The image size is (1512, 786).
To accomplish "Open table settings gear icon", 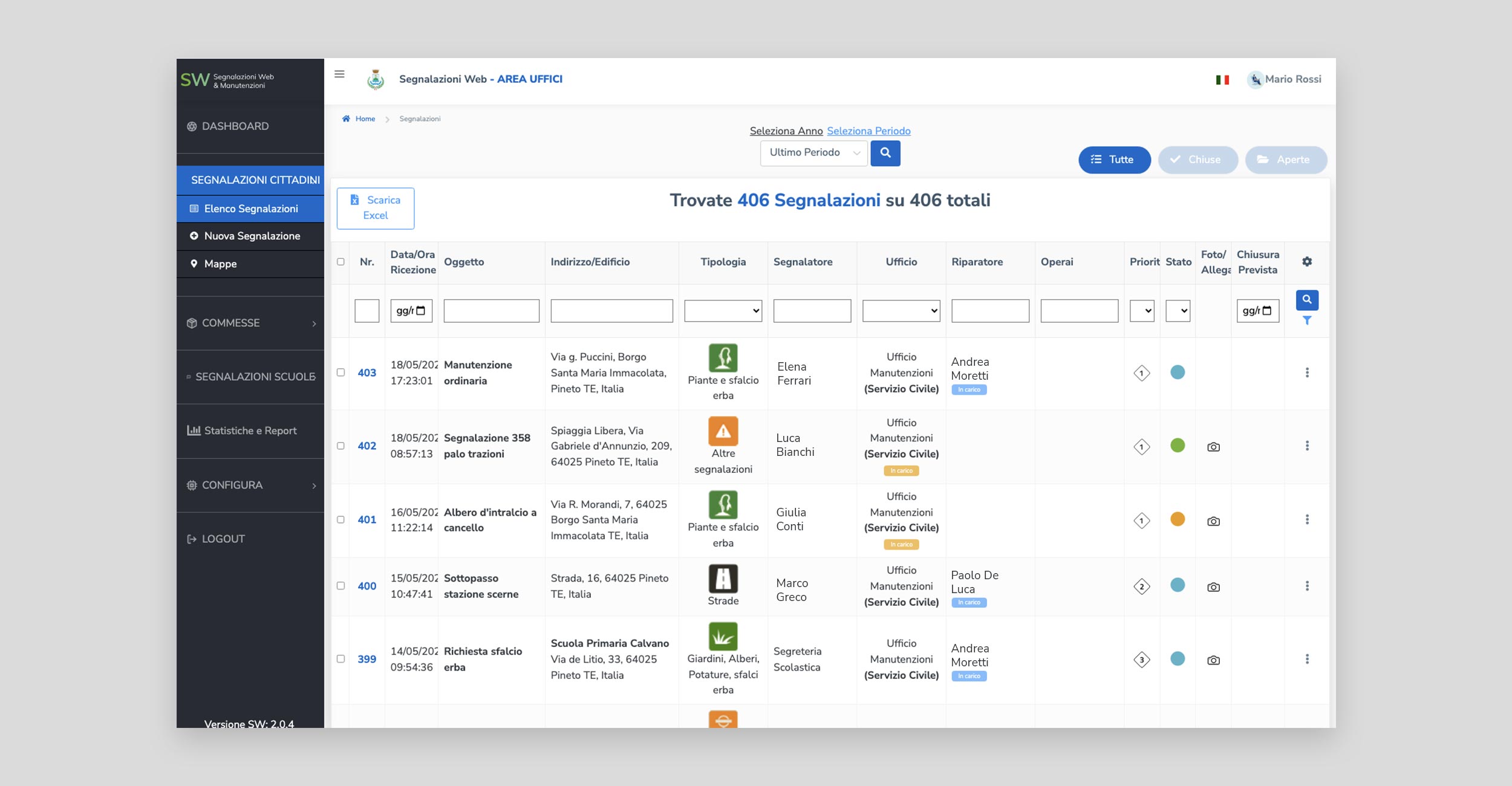I will click(x=1307, y=262).
